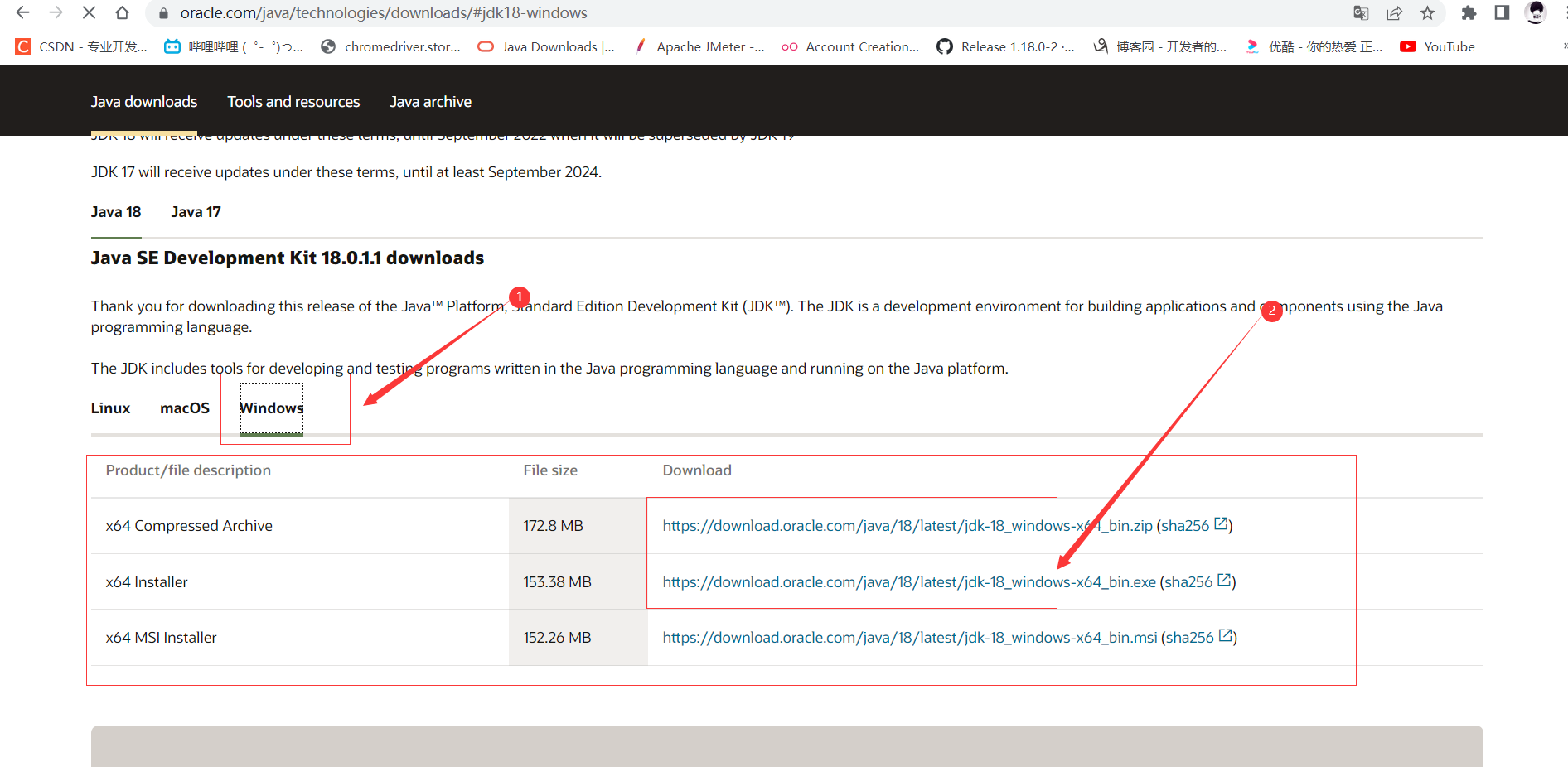The width and height of the screenshot is (1568, 767).
Task: Open Java downloads in the page navigation
Action: coord(144,102)
